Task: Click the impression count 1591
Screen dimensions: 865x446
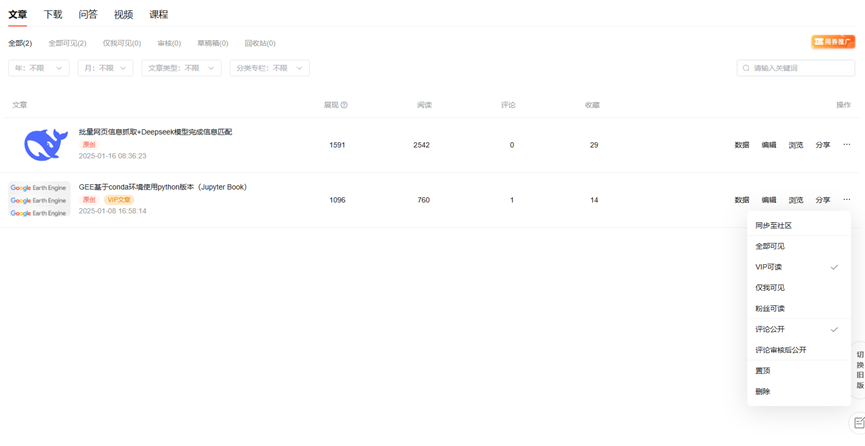Action: click(337, 145)
